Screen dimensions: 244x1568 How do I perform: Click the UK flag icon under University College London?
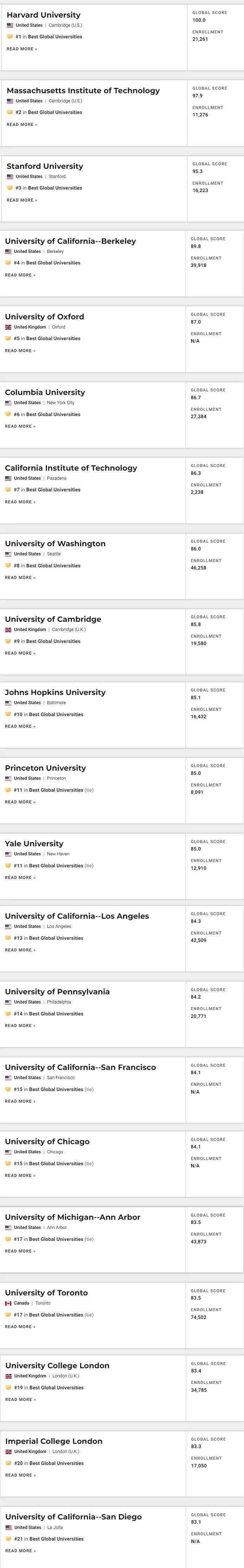tap(8, 1376)
